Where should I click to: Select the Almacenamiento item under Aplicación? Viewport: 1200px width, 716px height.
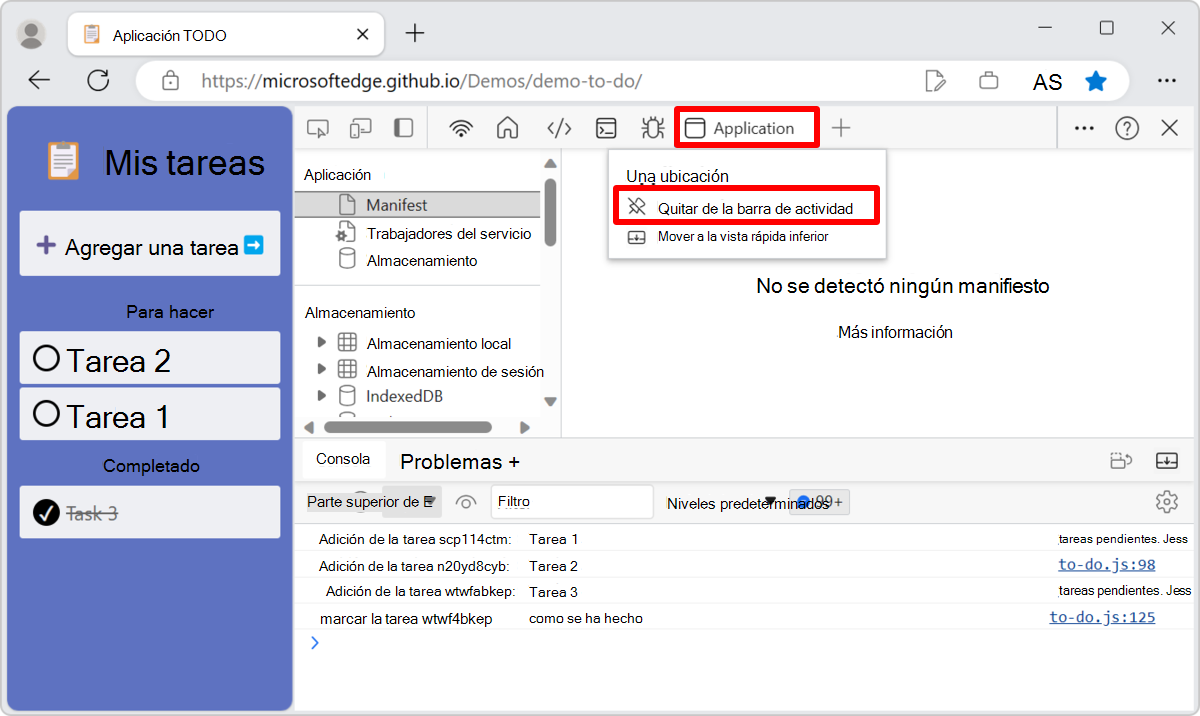click(x=421, y=260)
